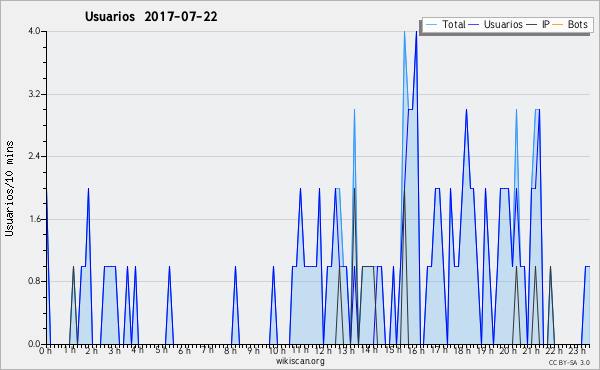Click the 3.2 y-axis value
The image size is (600, 370).
tap(34, 94)
